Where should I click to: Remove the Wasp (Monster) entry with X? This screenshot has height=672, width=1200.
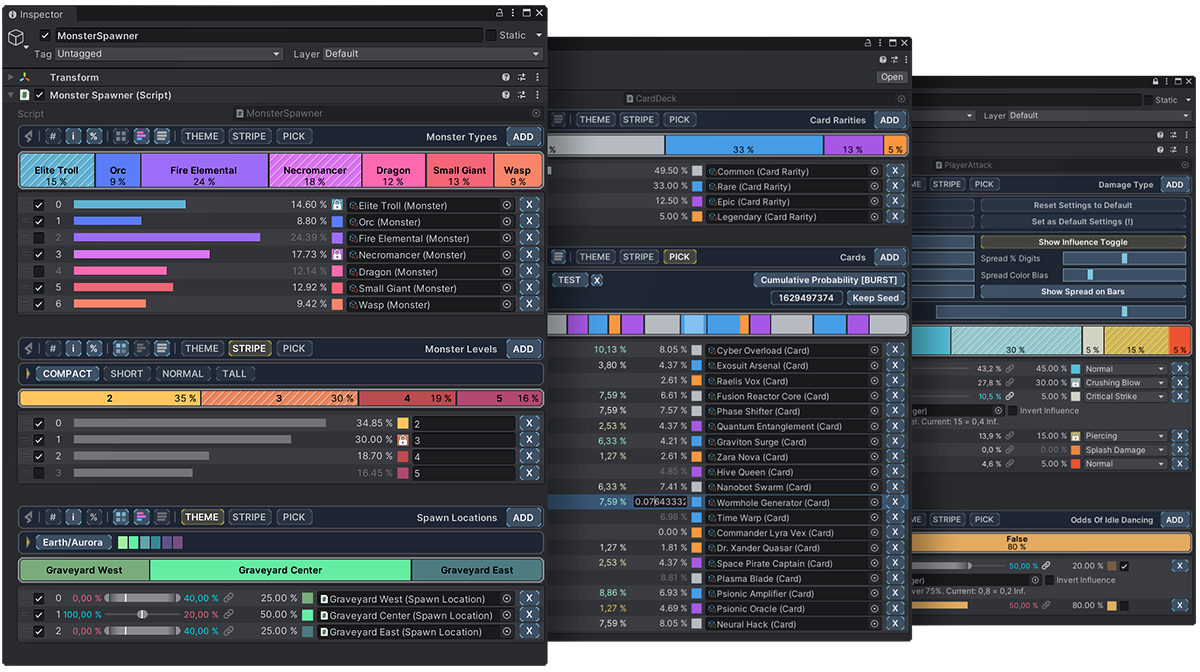529,304
